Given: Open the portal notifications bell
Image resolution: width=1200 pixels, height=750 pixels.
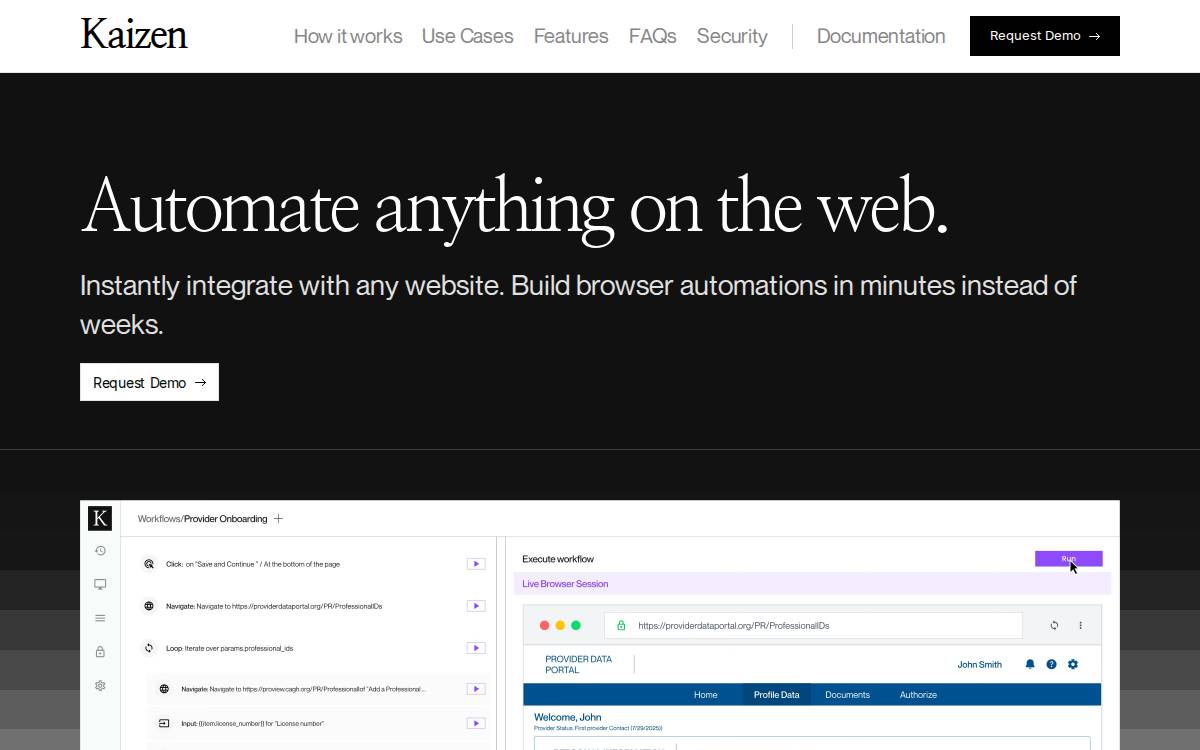Looking at the screenshot, I should pyautogui.click(x=1030, y=664).
